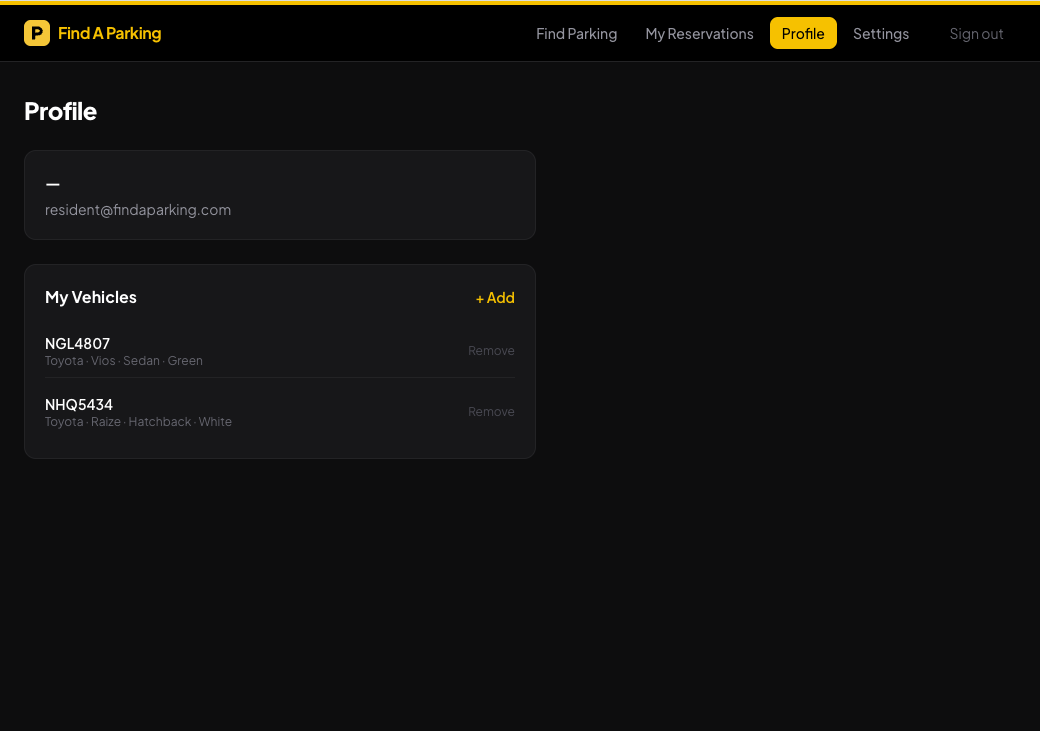The height and width of the screenshot is (731, 1040).
Task: Sign out of the account
Action: pos(976,34)
